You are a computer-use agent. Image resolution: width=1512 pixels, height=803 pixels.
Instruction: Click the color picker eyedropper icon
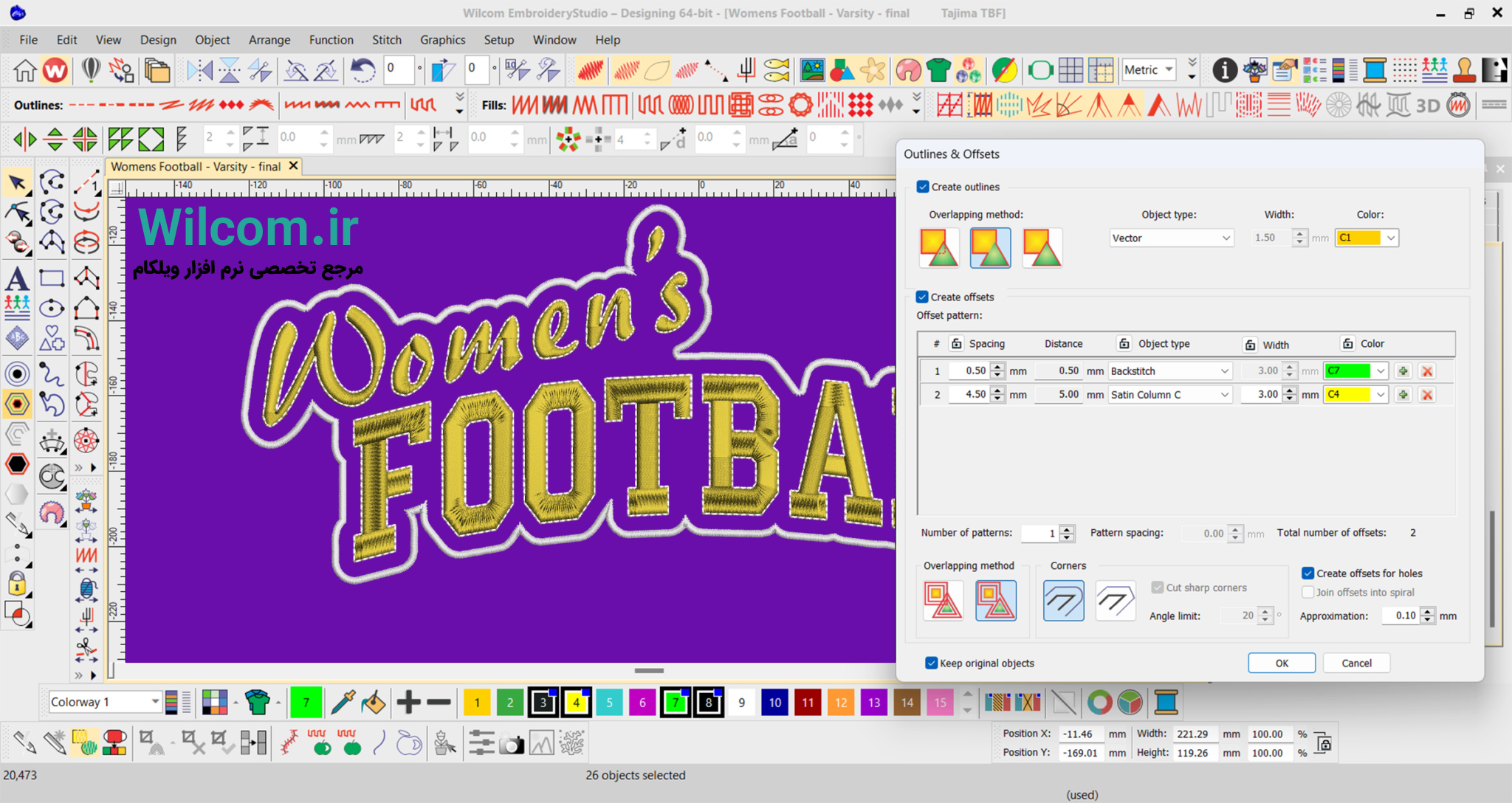pos(342,703)
